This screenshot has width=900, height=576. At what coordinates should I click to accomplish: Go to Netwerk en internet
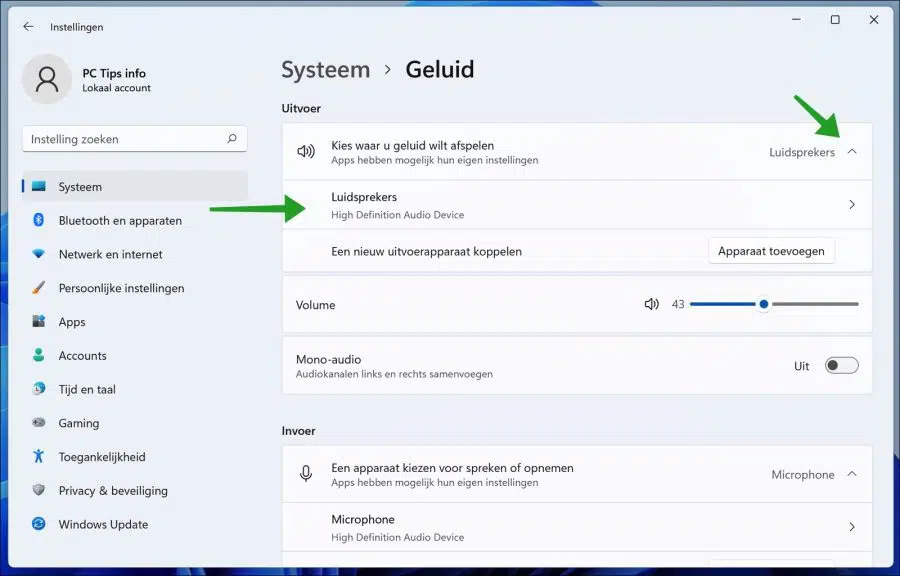[x=135, y=254]
